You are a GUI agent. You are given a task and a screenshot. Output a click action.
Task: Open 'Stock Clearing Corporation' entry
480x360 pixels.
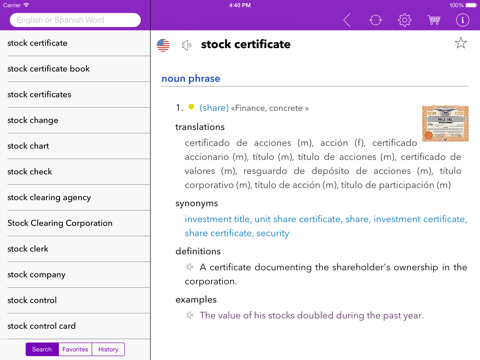click(75, 223)
